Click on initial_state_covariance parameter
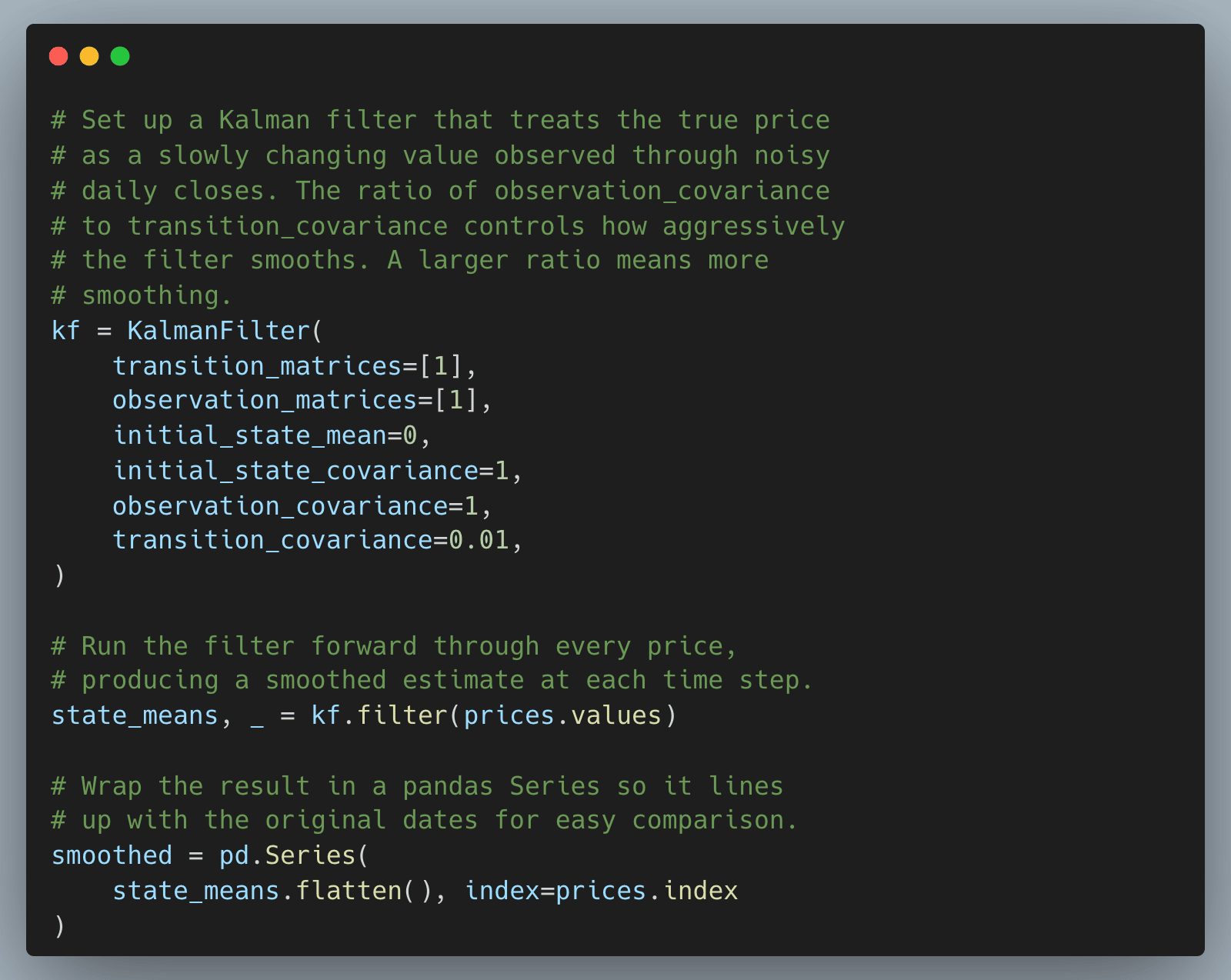This screenshot has width=1231, height=980. coord(295,471)
